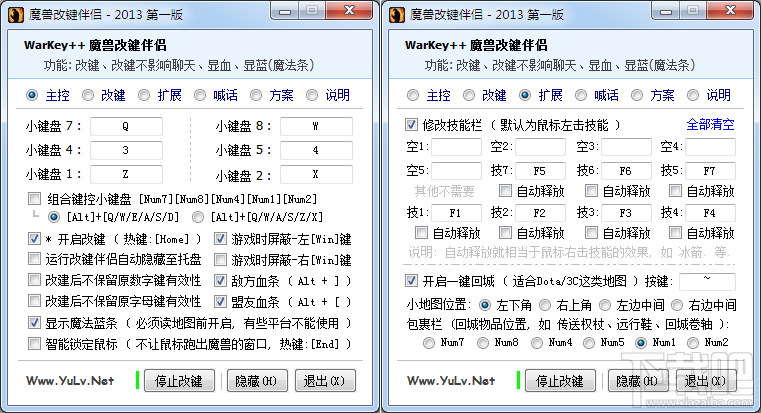Screen dimensions: 761x413
Task: Click 小键盘 1 key field containing Z
Action: point(126,174)
